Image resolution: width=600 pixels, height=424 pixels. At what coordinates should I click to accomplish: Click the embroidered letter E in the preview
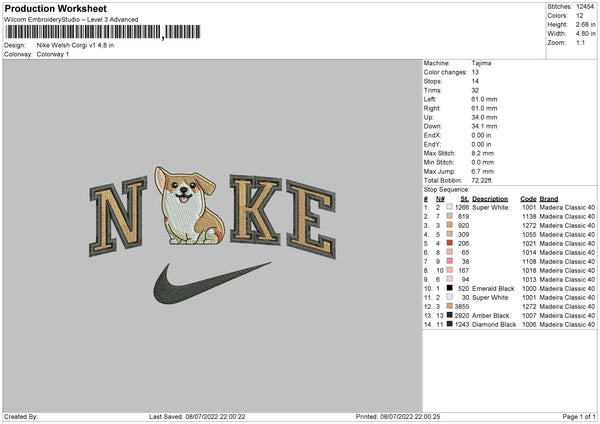(x=311, y=219)
